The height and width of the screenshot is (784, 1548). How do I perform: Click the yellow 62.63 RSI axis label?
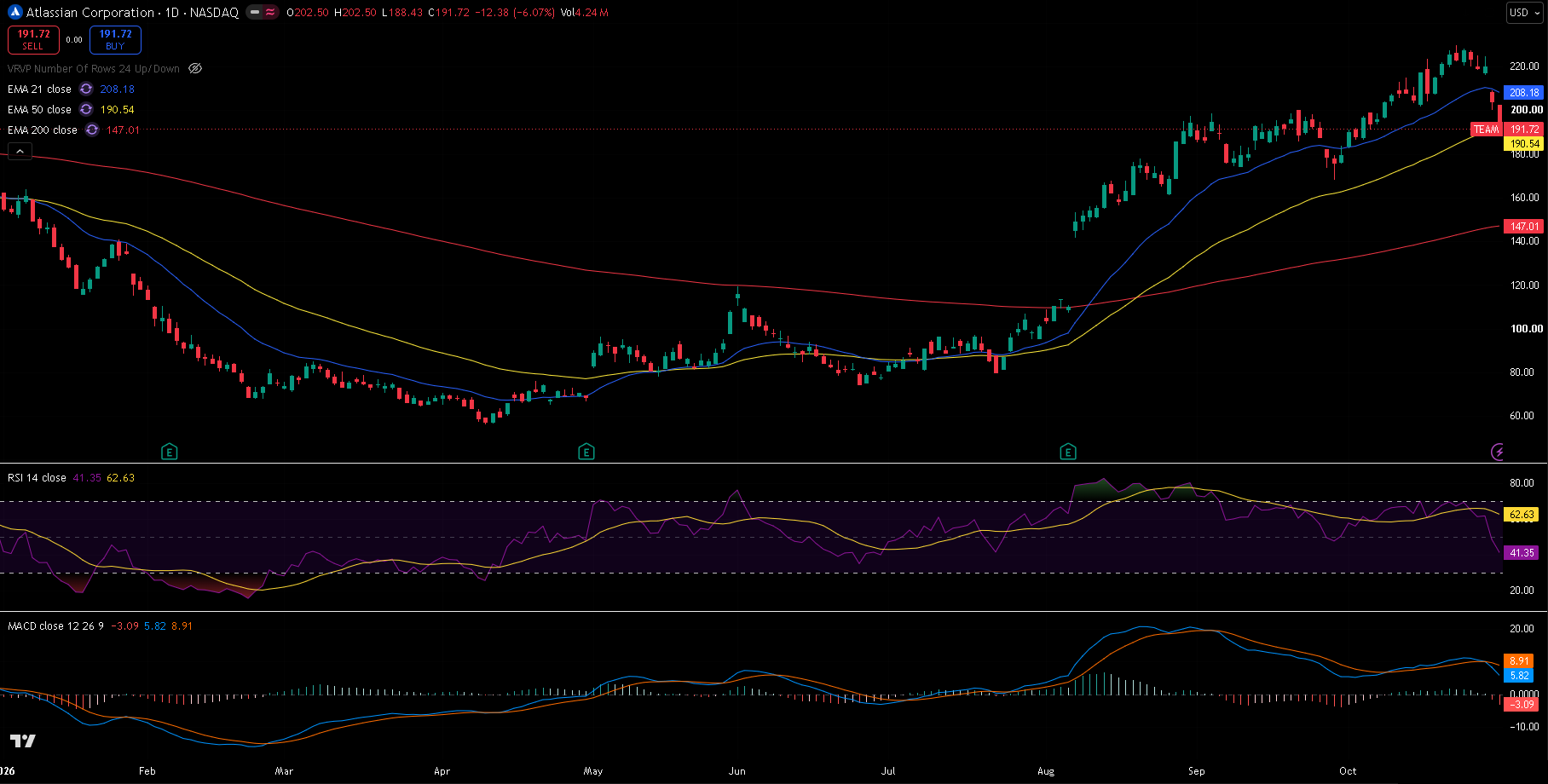1522,515
